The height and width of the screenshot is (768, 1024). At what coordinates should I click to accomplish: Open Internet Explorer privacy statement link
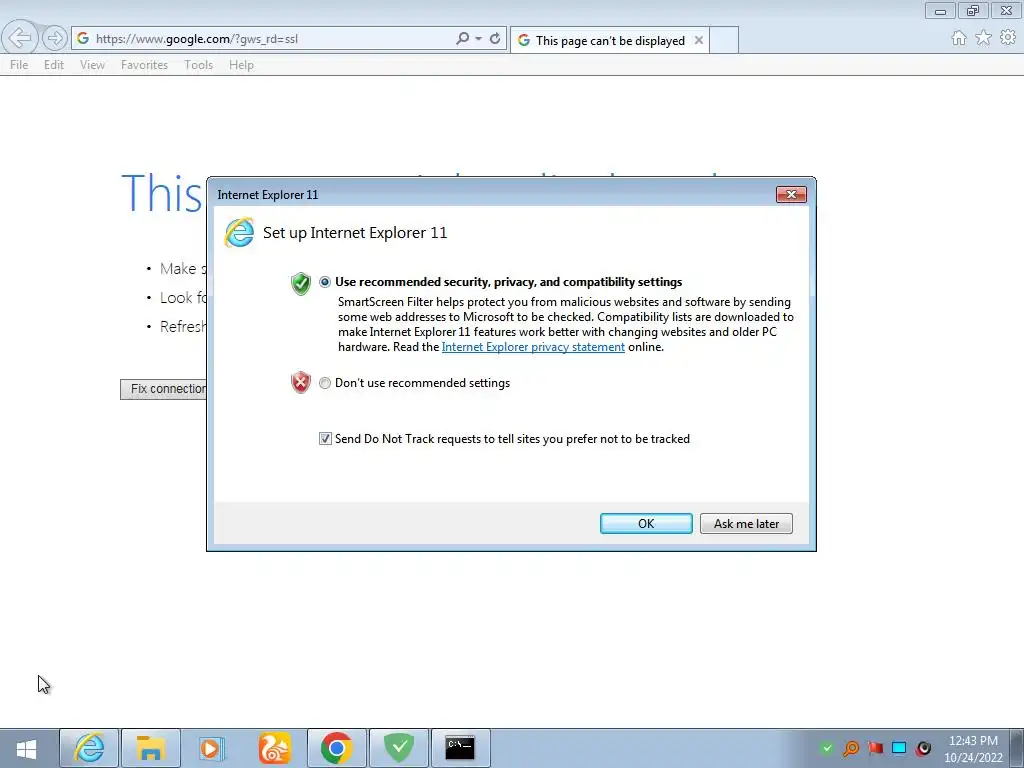(533, 347)
